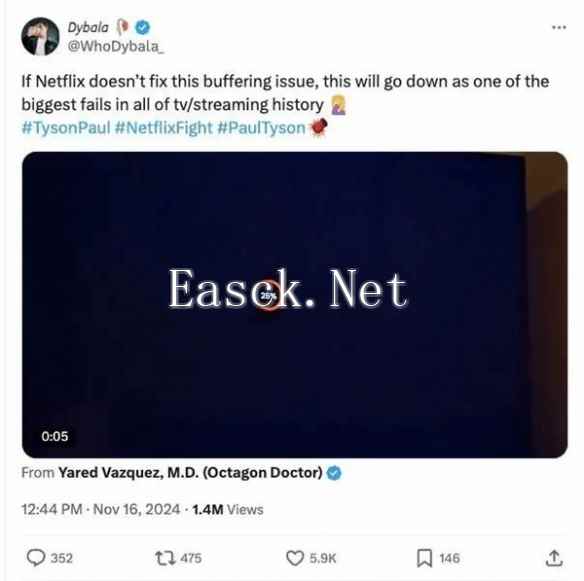Play the embedded buffering video
The width and height of the screenshot is (584, 581).
[x=295, y=305]
